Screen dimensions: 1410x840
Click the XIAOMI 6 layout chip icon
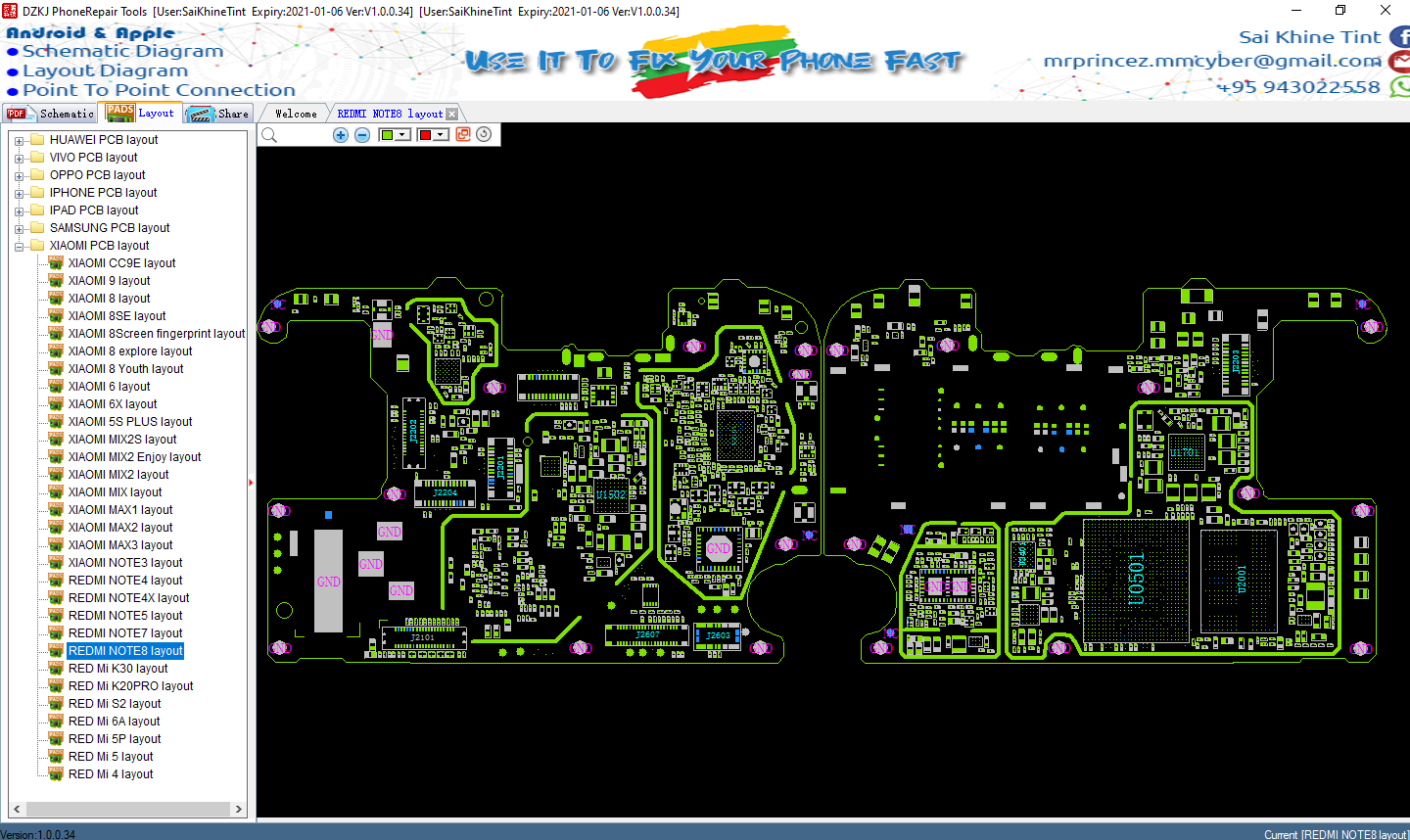click(x=56, y=387)
